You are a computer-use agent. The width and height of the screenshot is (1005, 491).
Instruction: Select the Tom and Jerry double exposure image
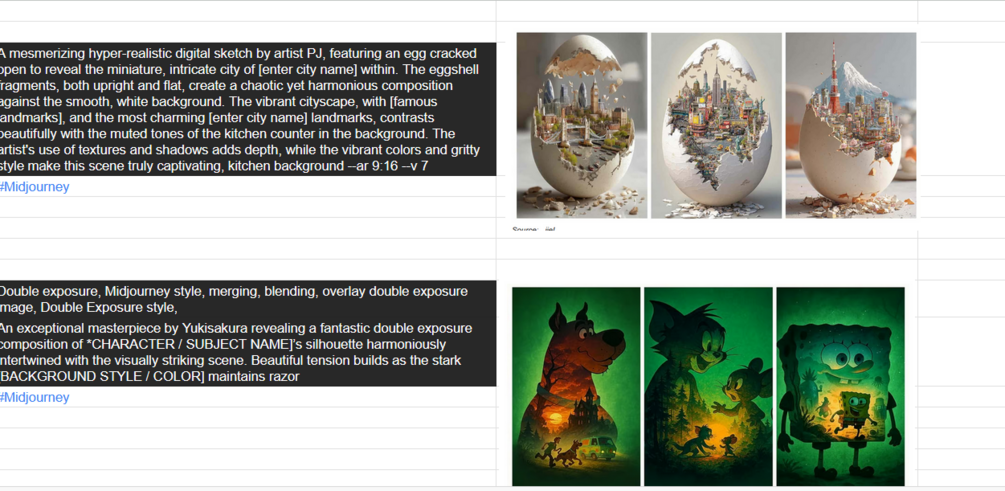coord(708,387)
